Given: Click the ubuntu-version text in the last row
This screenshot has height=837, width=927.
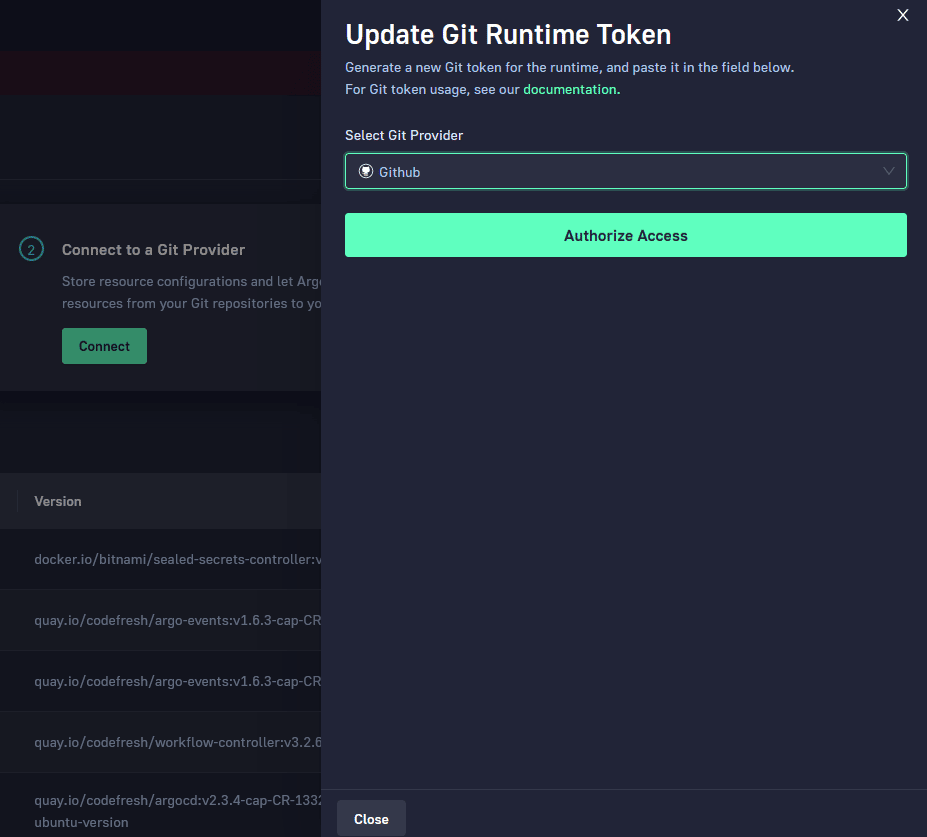Looking at the screenshot, I should pyautogui.click(x=80, y=822).
